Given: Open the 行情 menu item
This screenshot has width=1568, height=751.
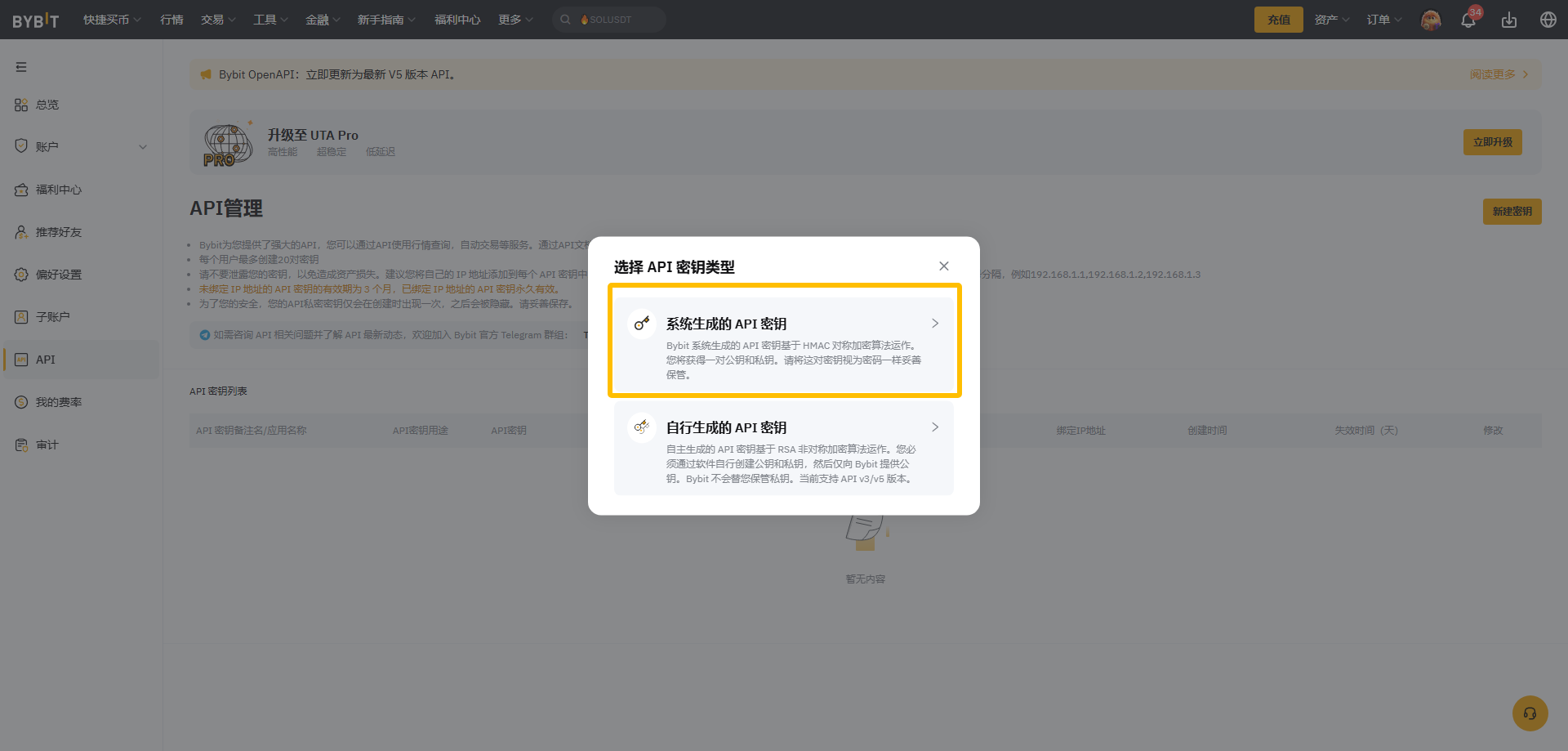Looking at the screenshot, I should click(x=171, y=20).
